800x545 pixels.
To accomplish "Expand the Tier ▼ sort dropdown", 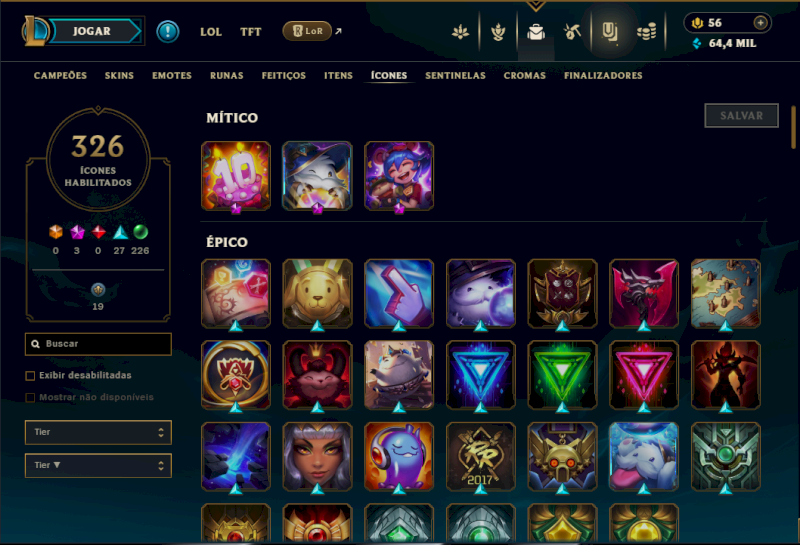I will tap(98, 465).
